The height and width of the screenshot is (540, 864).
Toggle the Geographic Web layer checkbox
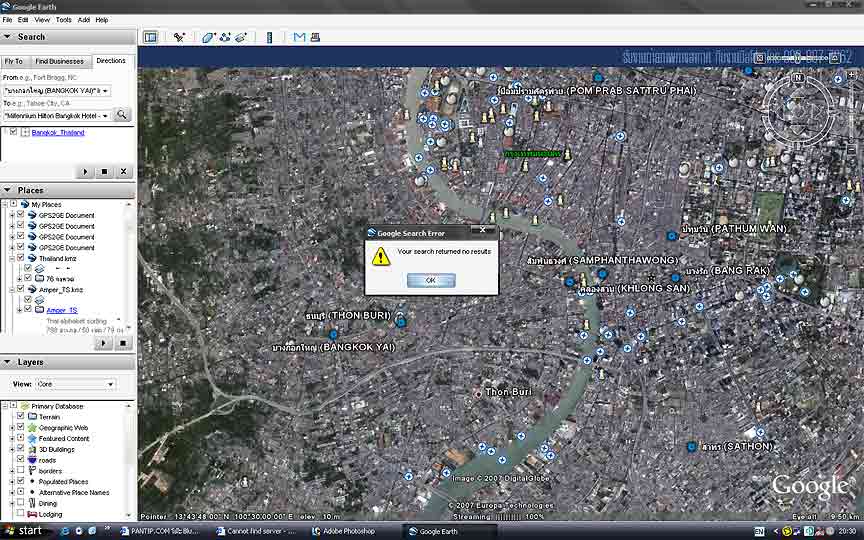pyautogui.click(x=20, y=427)
